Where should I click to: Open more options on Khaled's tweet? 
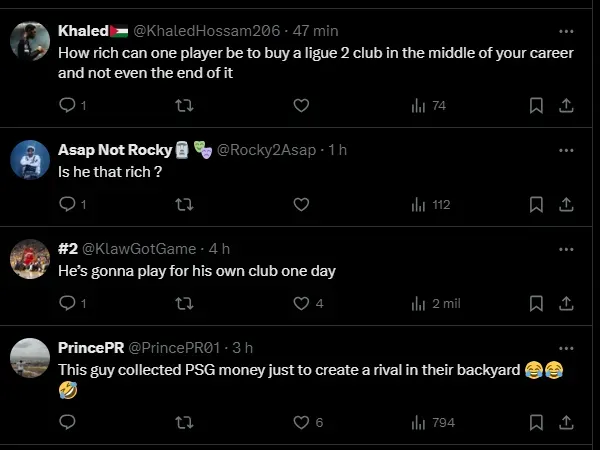566,30
